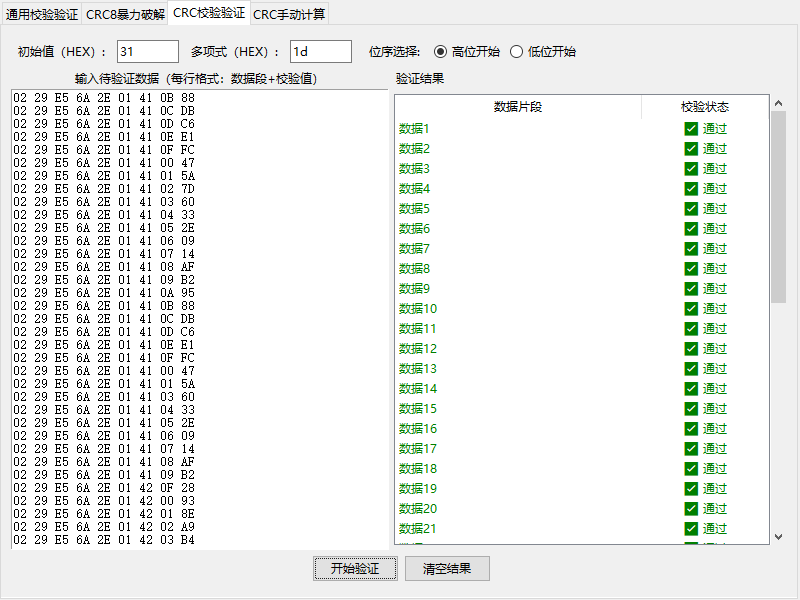Image resolution: width=800 pixels, height=600 pixels.
Task: Click the green check icon for 数据17
Action: (x=691, y=448)
